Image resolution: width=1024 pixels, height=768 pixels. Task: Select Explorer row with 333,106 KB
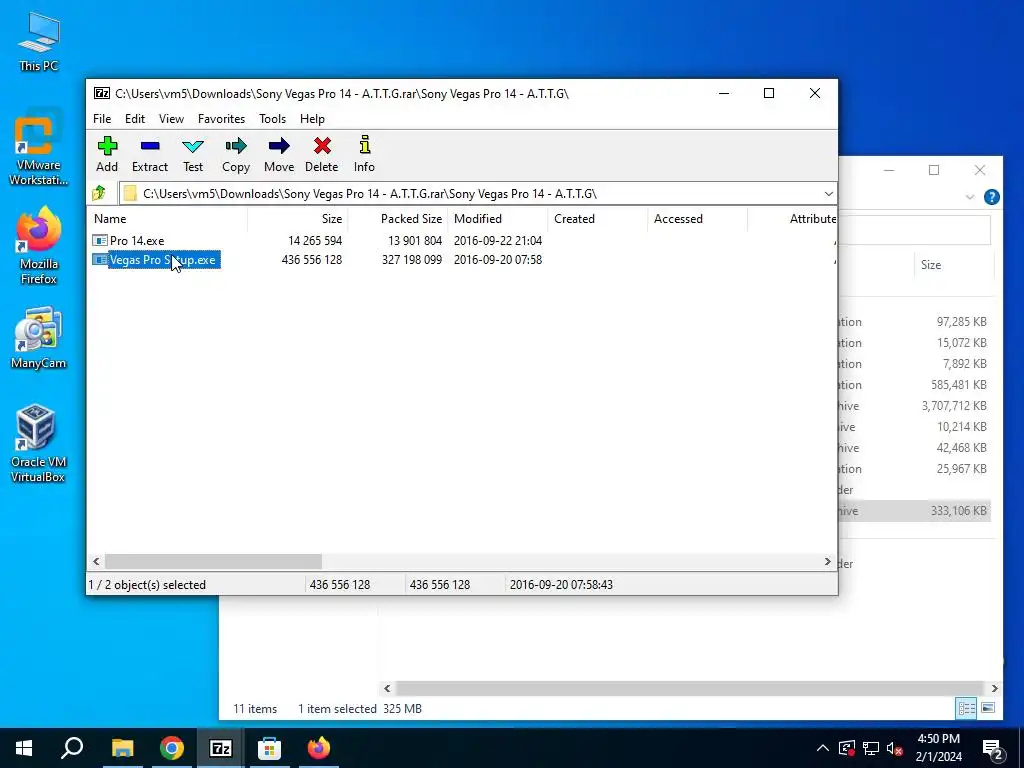pyautogui.click(x=915, y=511)
